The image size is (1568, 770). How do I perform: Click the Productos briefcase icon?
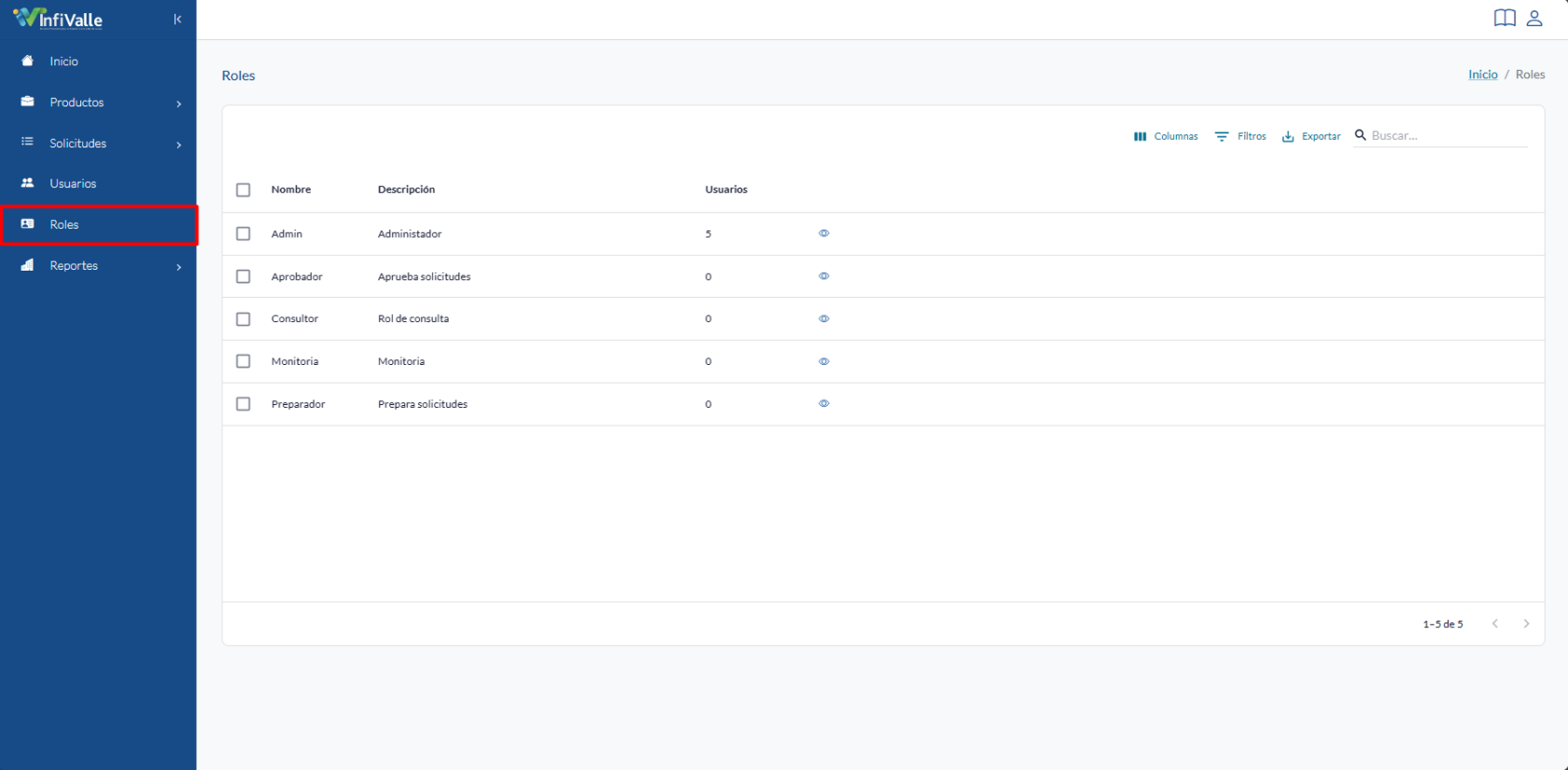tap(27, 102)
